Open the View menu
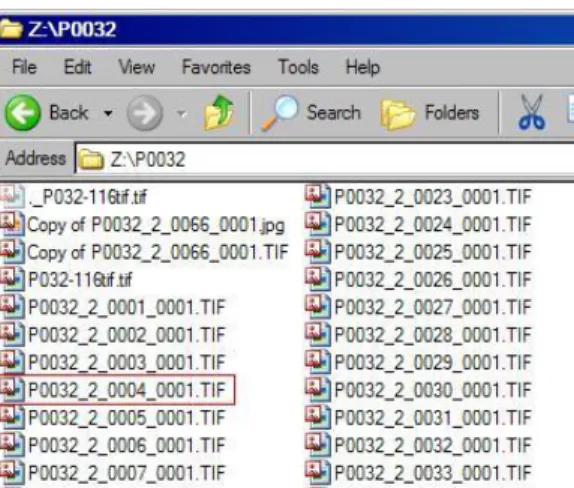 137,67
